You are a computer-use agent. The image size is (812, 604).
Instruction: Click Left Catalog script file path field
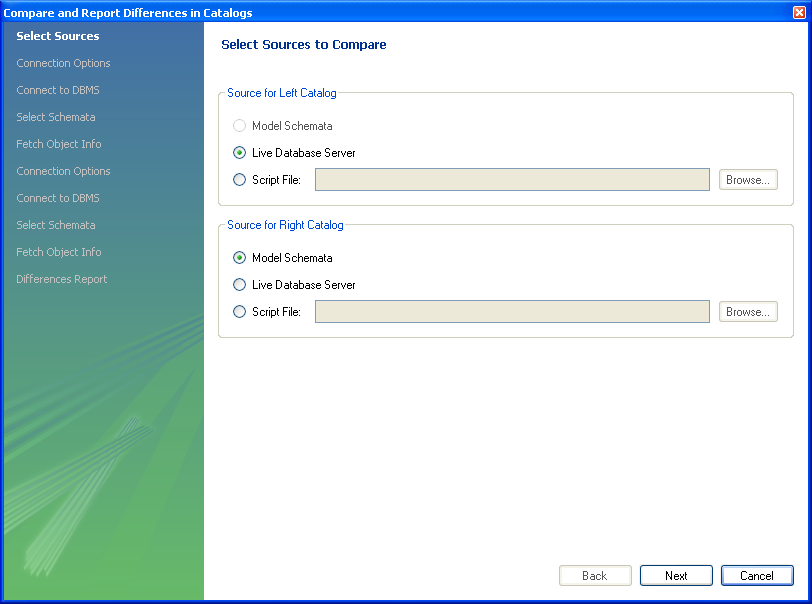click(512, 180)
